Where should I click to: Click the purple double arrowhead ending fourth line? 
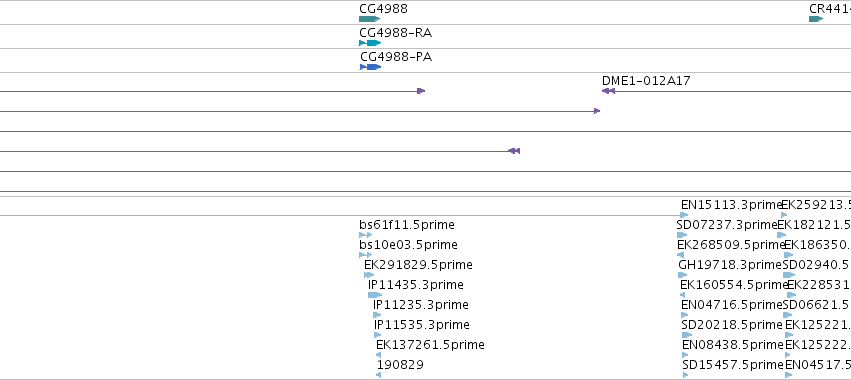click(514, 151)
